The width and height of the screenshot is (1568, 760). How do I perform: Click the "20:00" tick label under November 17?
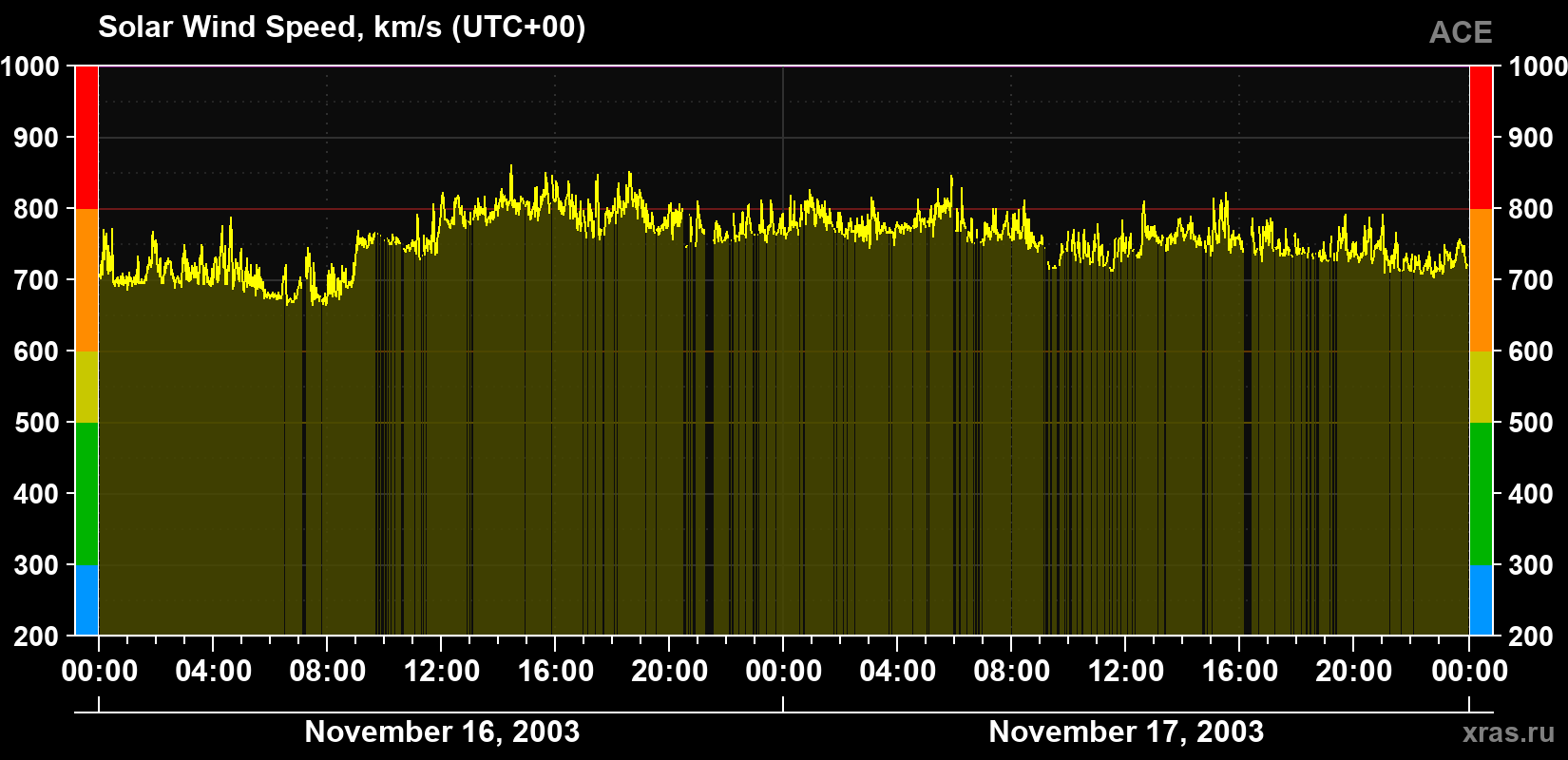pyautogui.click(x=1354, y=672)
